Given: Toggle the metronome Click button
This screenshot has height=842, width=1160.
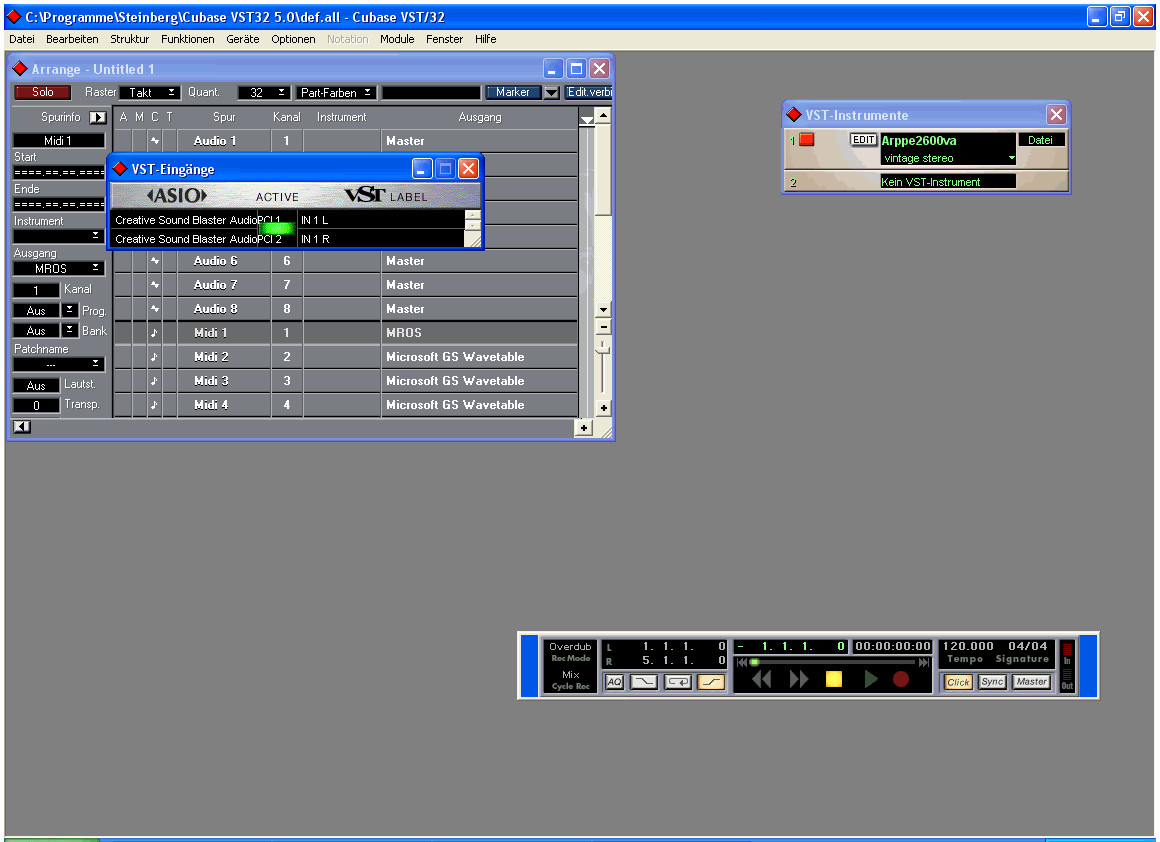Looking at the screenshot, I should coord(958,682).
